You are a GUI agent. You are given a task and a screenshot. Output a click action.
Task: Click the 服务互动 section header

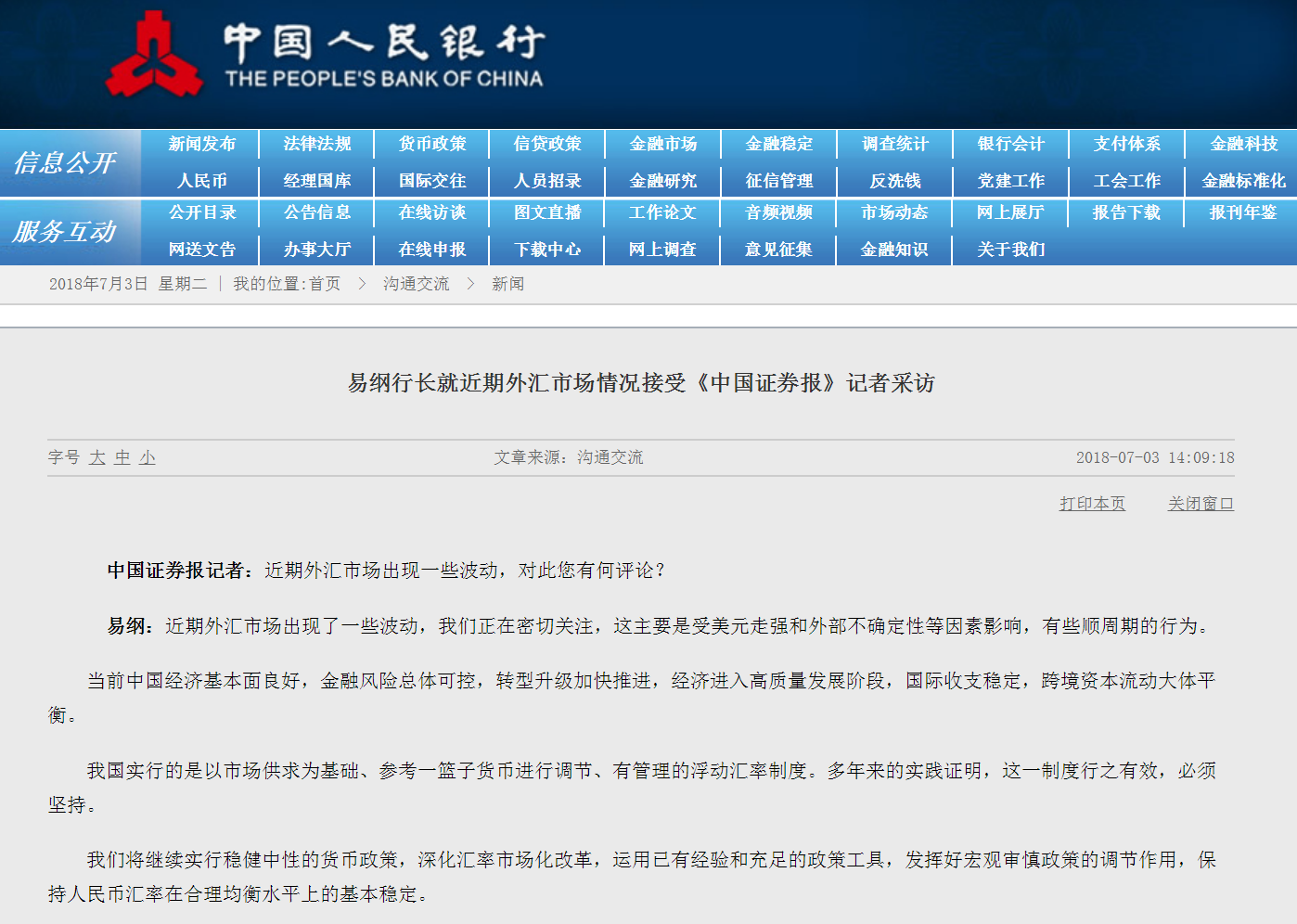click(x=65, y=232)
